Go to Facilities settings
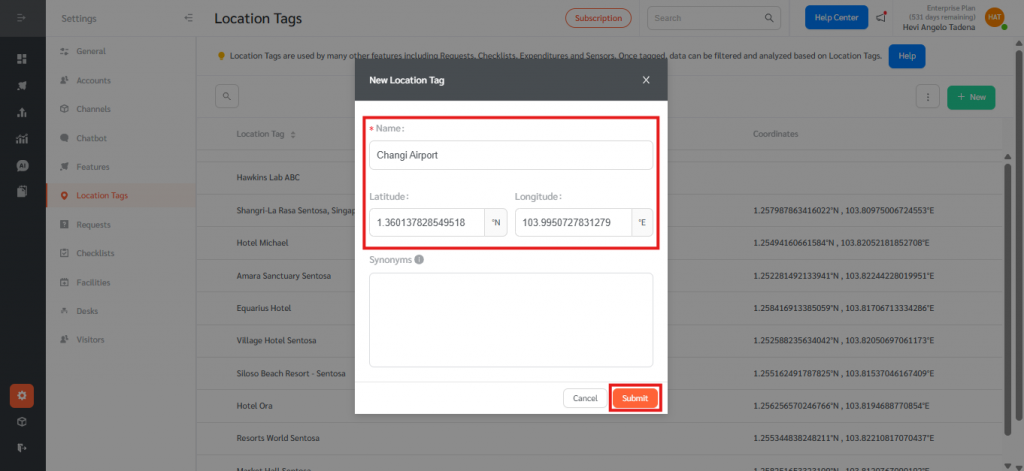The height and width of the screenshot is (471, 1024). (93, 283)
